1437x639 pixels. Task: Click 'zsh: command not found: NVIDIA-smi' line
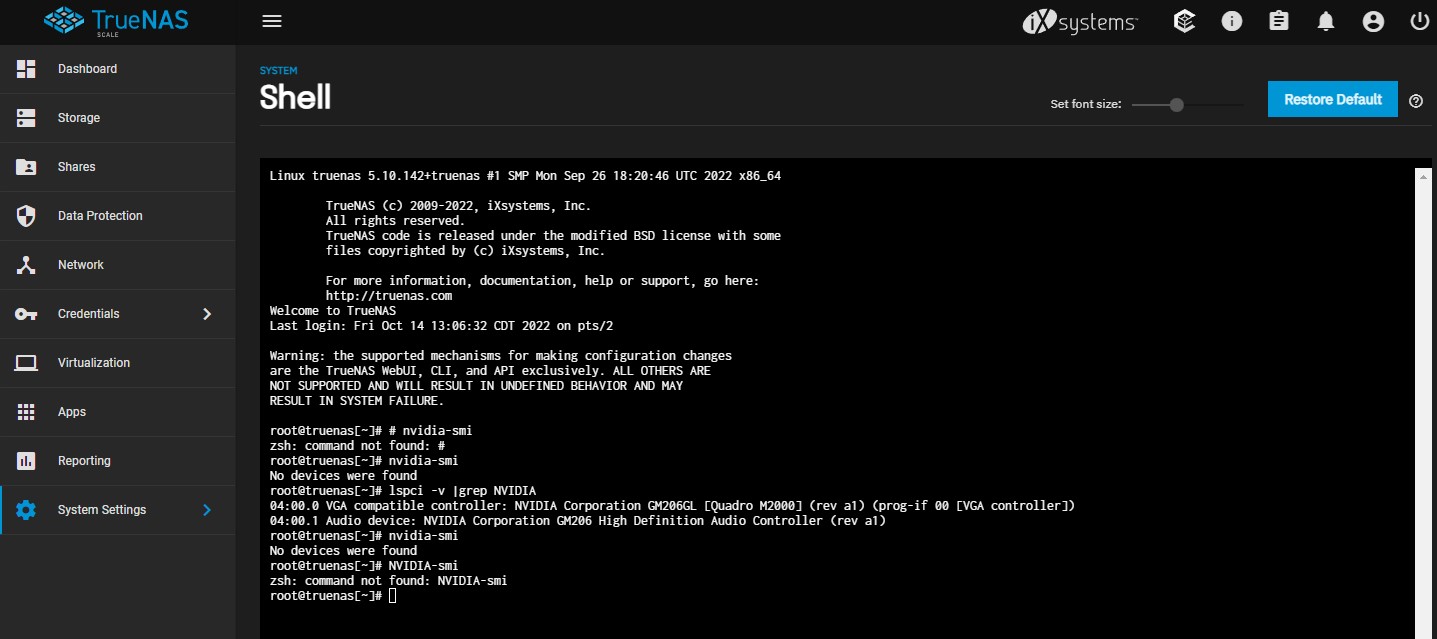[x=389, y=581]
